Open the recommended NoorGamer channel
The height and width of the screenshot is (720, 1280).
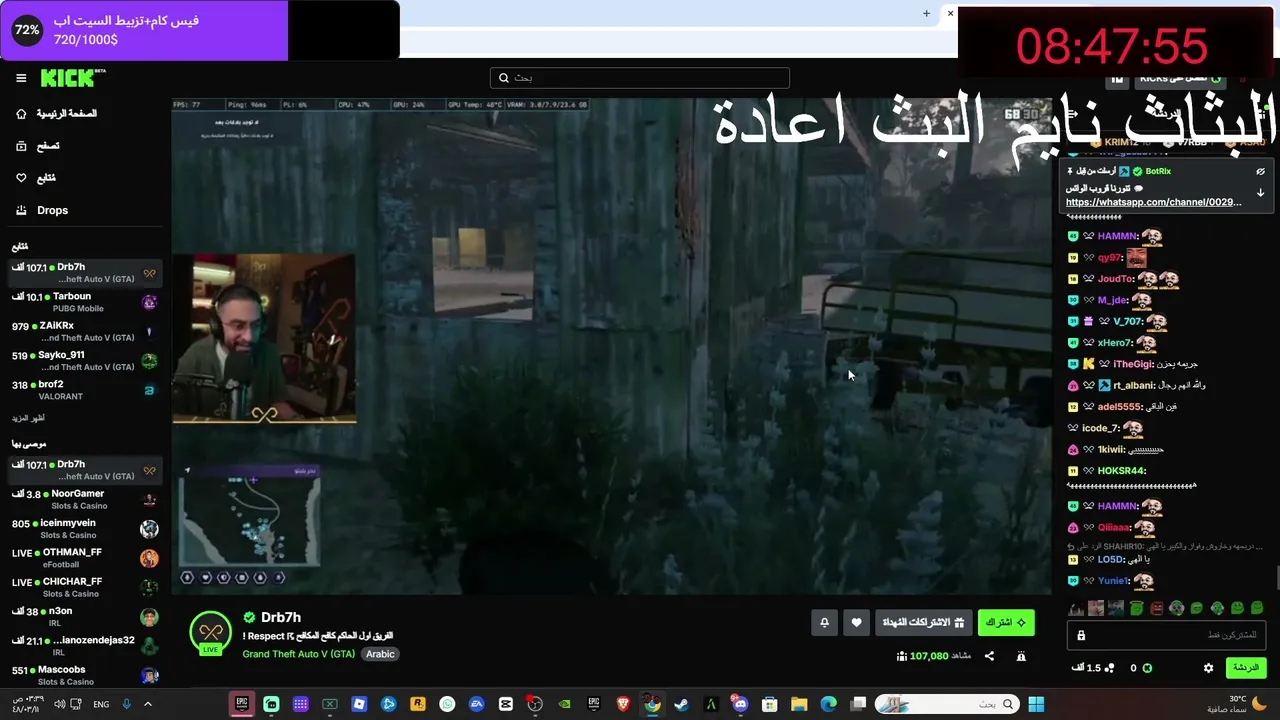tap(84, 500)
